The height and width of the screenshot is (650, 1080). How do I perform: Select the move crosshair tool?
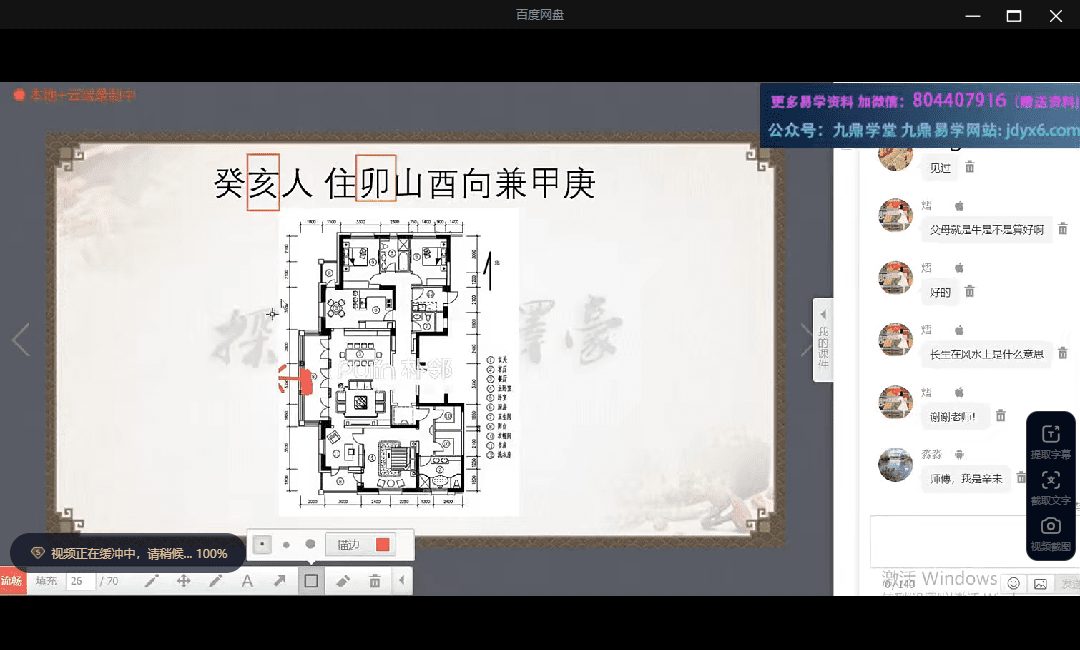pos(183,581)
